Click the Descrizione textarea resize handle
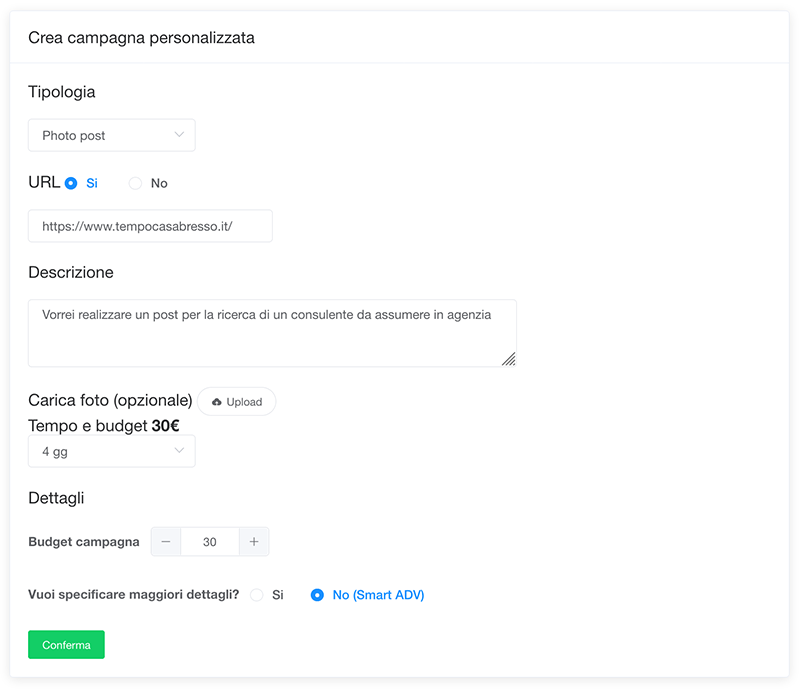This screenshot has height=693, width=800. (x=509, y=359)
